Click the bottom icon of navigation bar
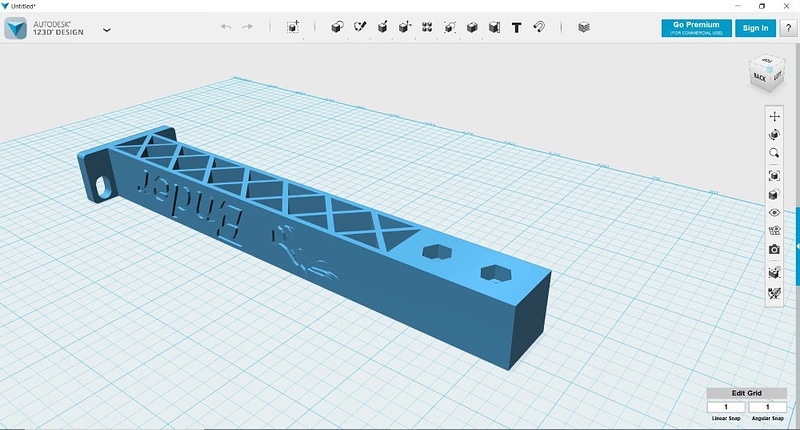 tap(774, 293)
